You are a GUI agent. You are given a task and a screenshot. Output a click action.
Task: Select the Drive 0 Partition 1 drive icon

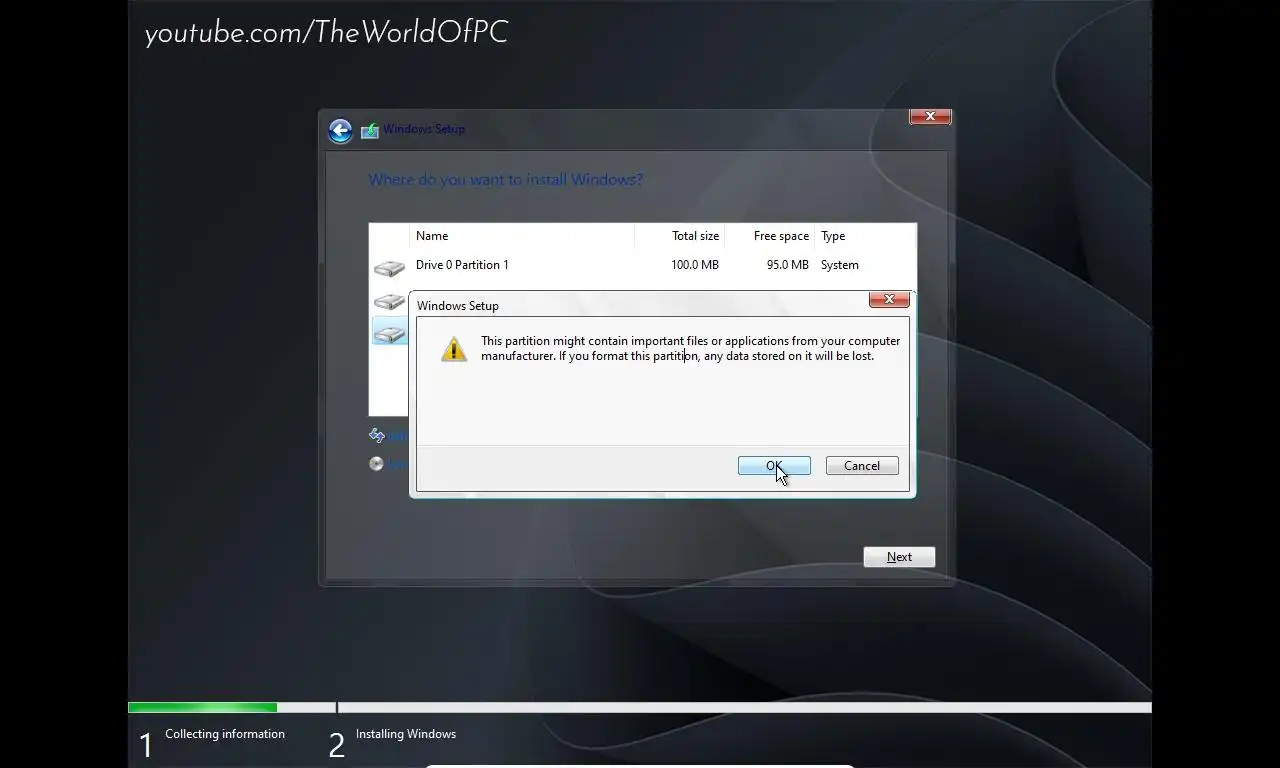coord(389,267)
